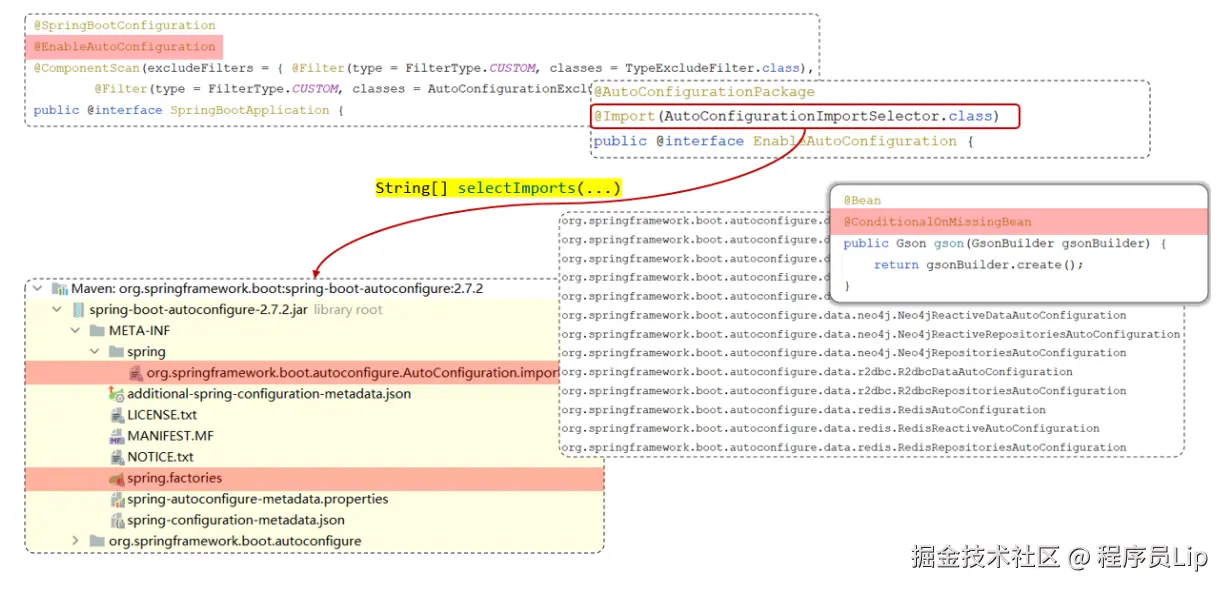Expand the org.springframework.boot.autoconfigure package
Screen dimensions: 1227x590
(x=75, y=541)
